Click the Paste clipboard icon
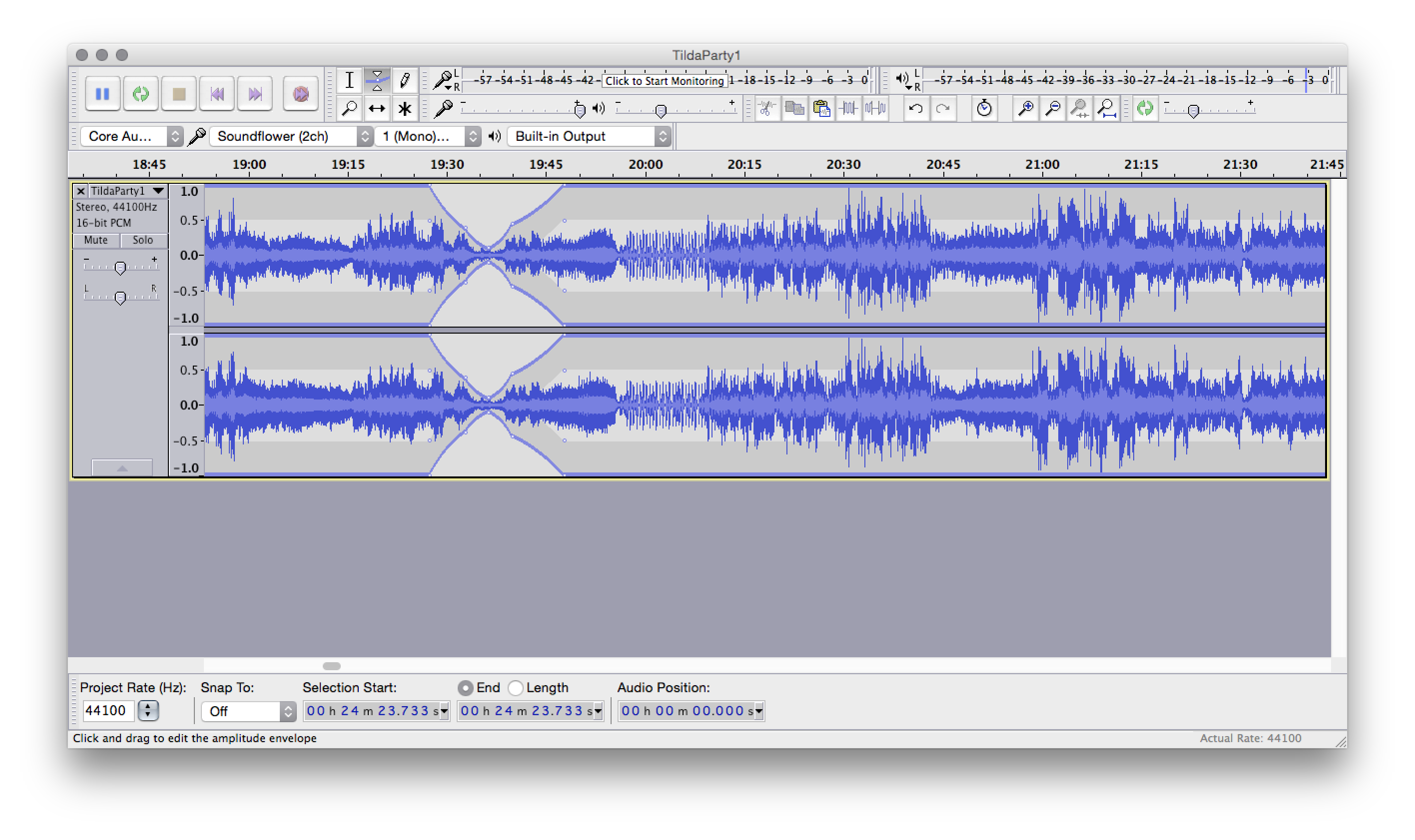 [x=821, y=107]
